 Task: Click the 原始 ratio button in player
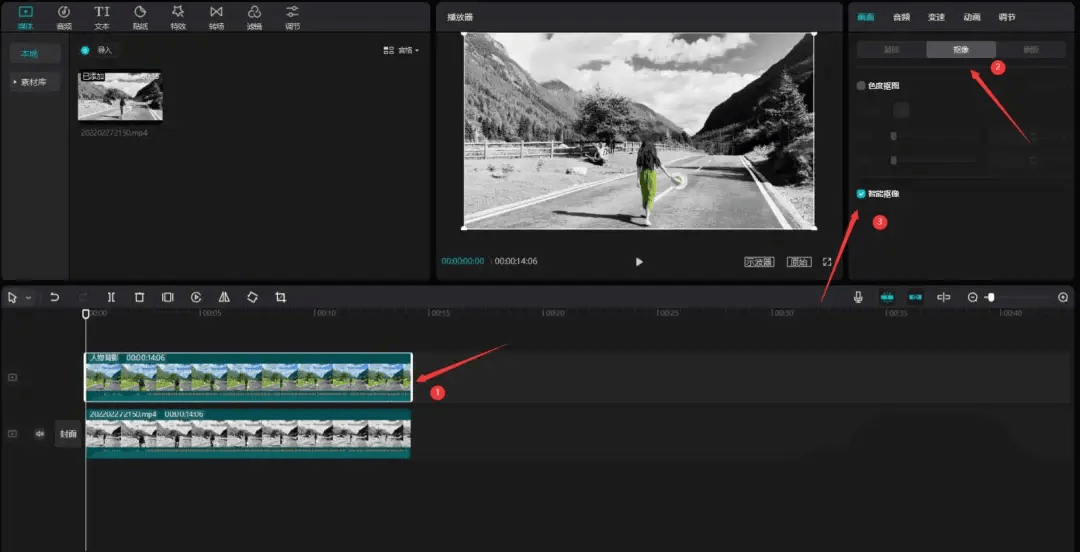[x=799, y=262]
